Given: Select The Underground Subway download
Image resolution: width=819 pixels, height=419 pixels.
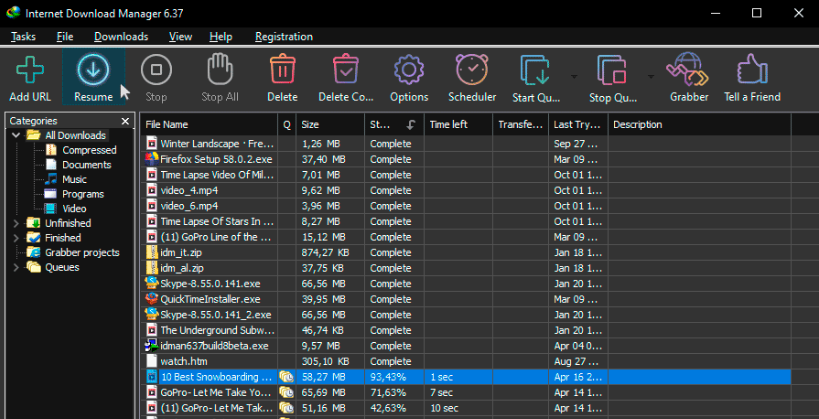Looking at the screenshot, I should pyautogui.click(x=466, y=330).
